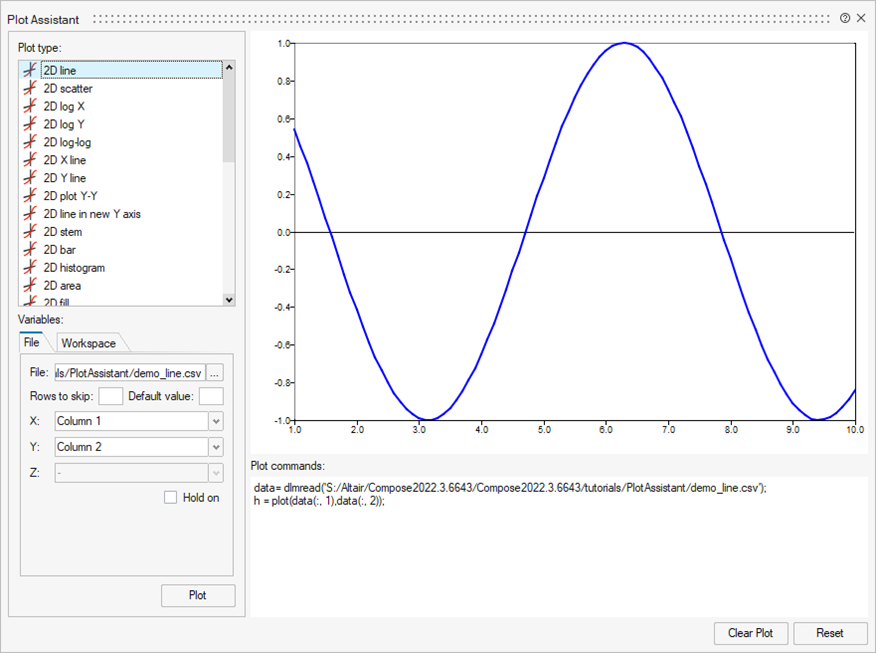Switch to the Workspace tab
Viewport: 876px width, 653px height.
(x=88, y=343)
